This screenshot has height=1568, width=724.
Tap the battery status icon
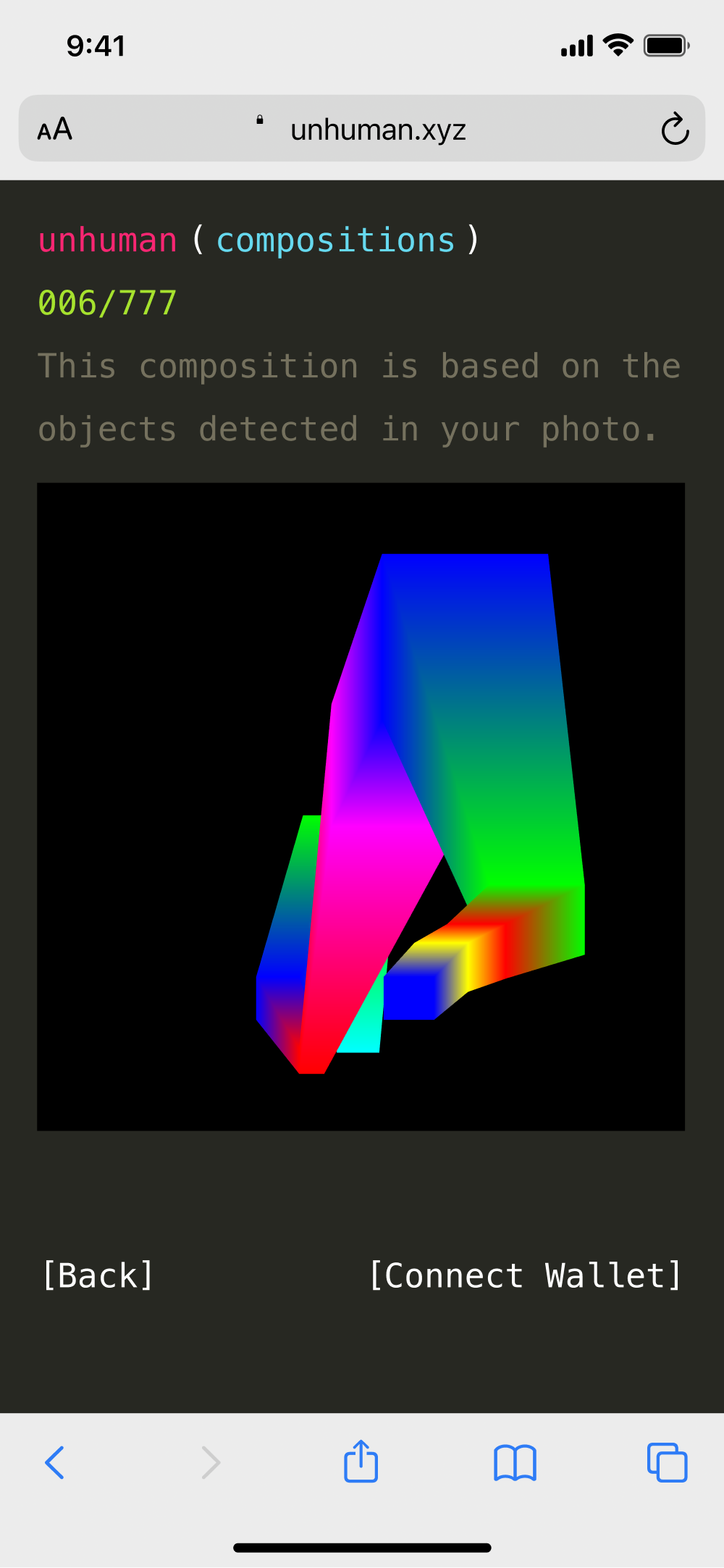(667, 46)
